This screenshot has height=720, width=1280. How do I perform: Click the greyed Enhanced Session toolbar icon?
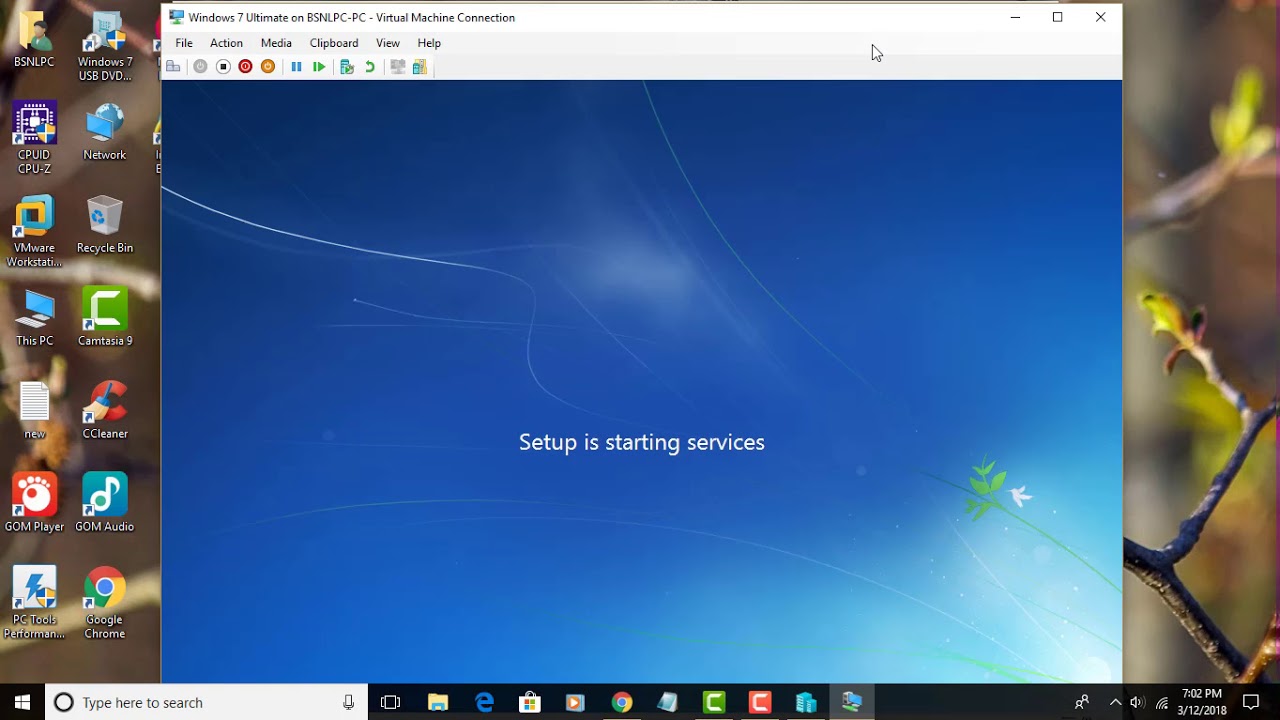point(397,67)
